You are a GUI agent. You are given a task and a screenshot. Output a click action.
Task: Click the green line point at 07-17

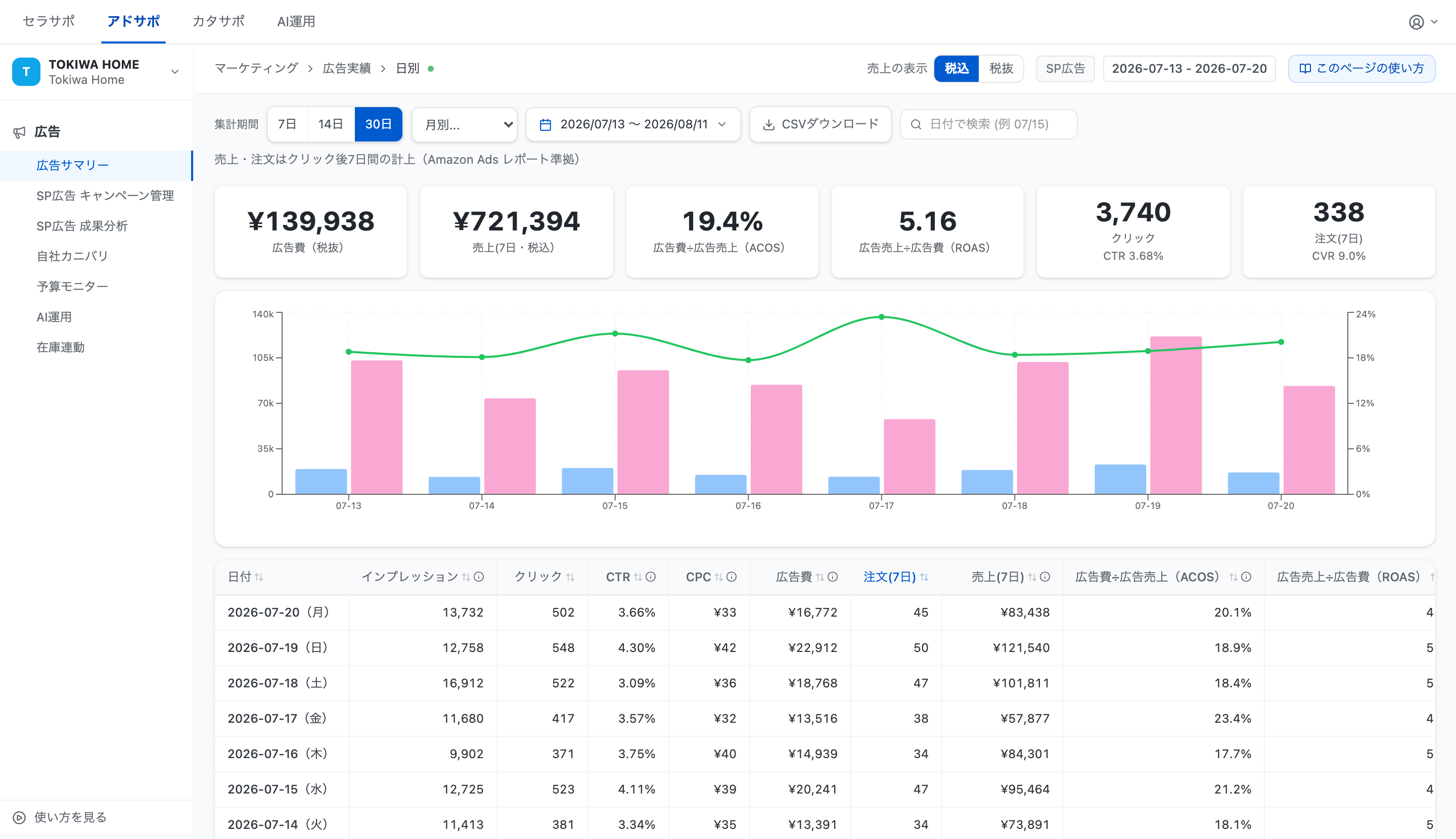pyautogui.click(x=881, y=317)
